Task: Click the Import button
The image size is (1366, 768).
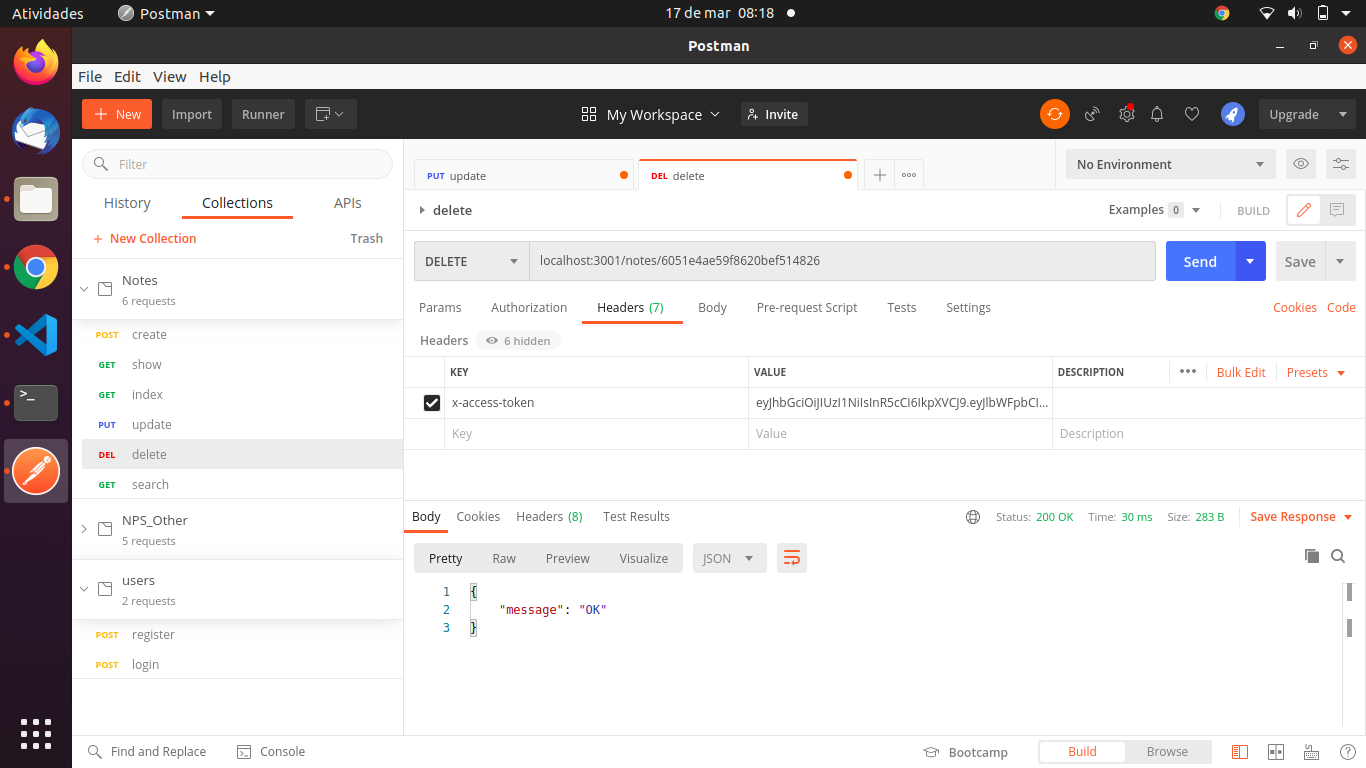Action: tap(192, 114)
